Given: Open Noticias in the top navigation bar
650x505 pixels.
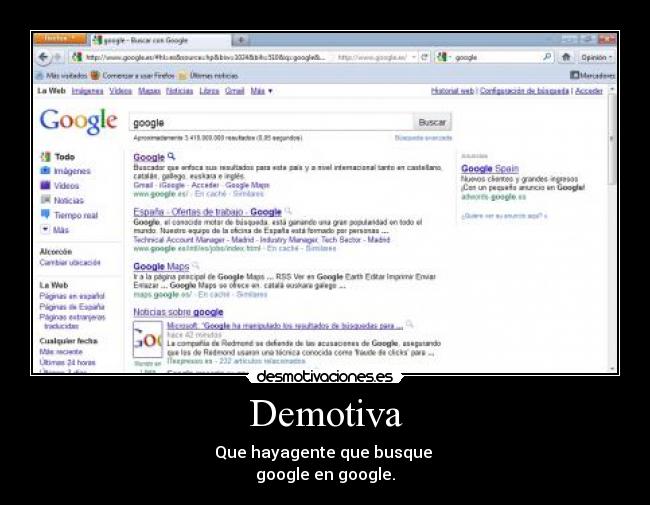Looking at the screenshot, I should [179, 91].
